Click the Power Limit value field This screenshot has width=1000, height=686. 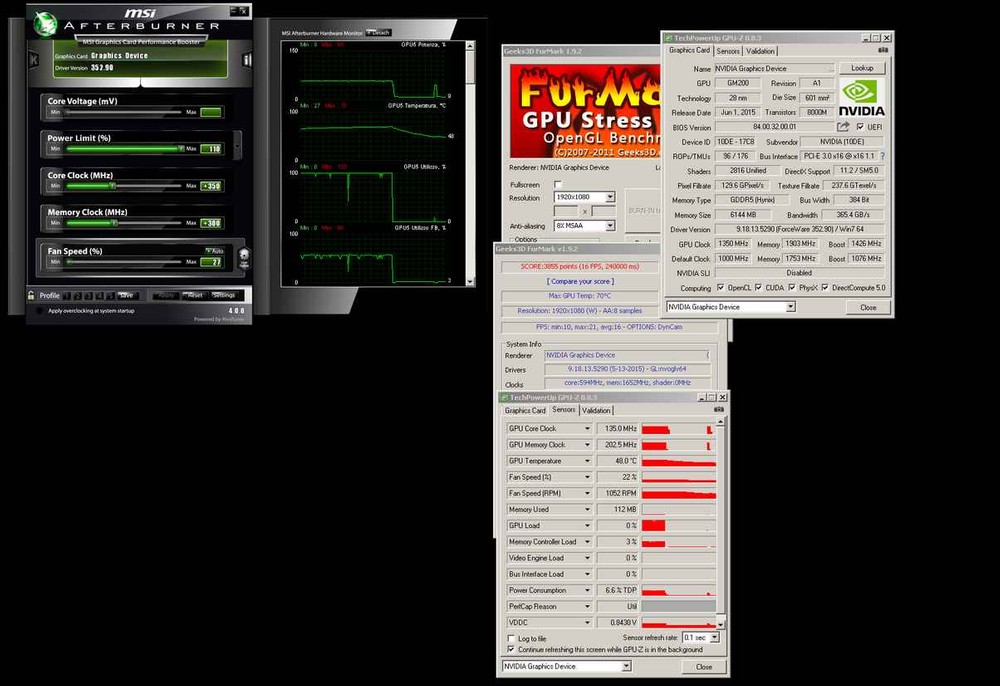tap(211, 149)
